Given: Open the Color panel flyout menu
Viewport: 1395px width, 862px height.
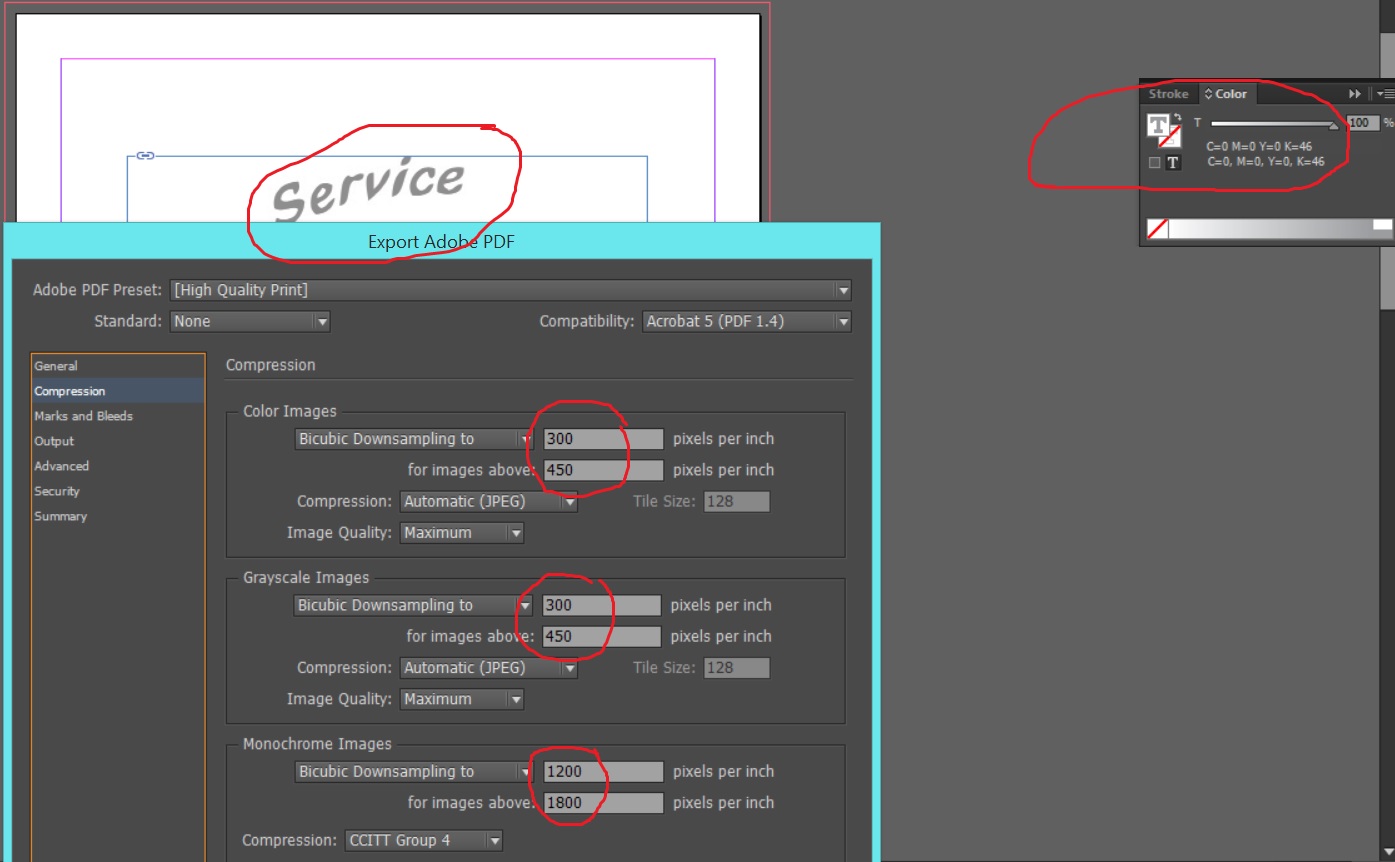Looking at the screenshot, I should coord(1385,94).
